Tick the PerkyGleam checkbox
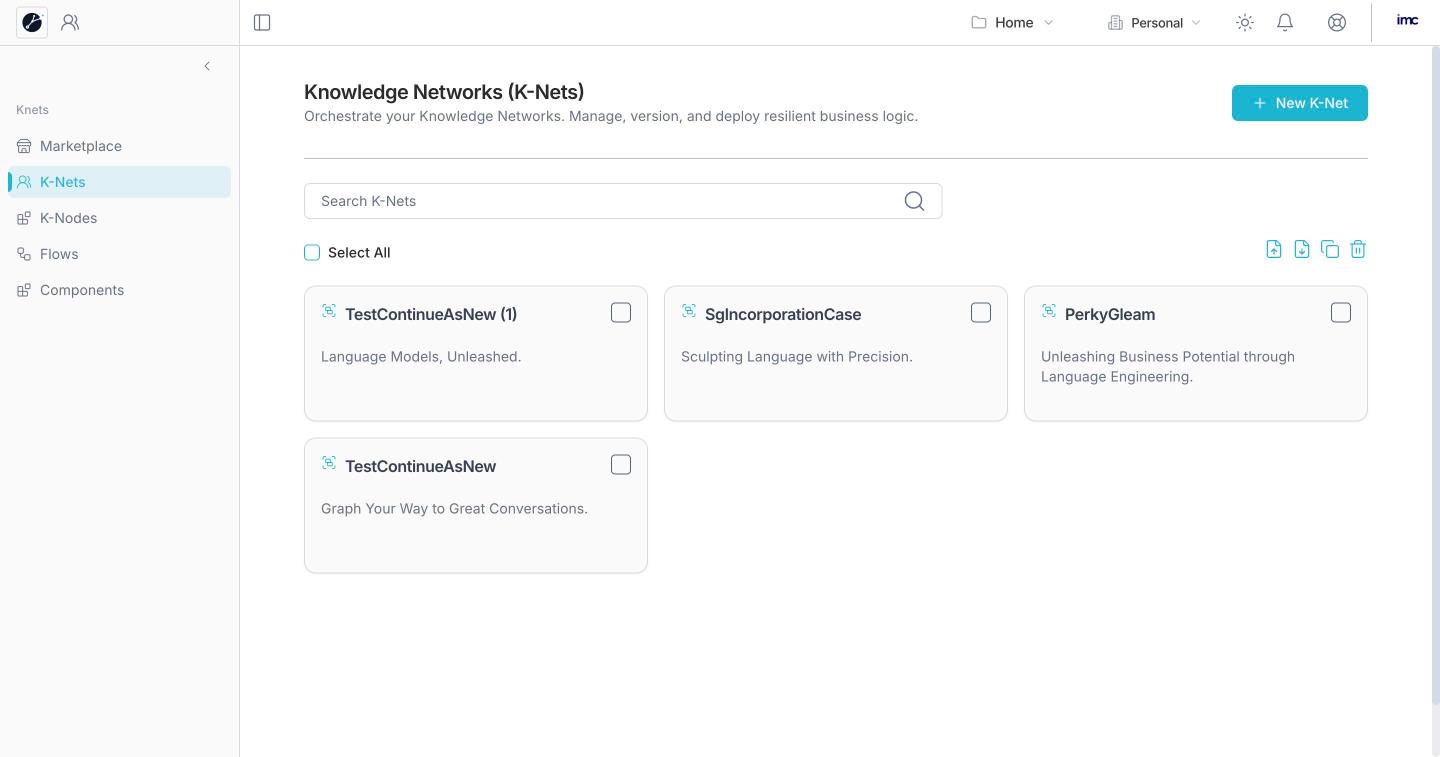Image resolution: width=1440 pixels, height=757 pixels. point(1341,313)
